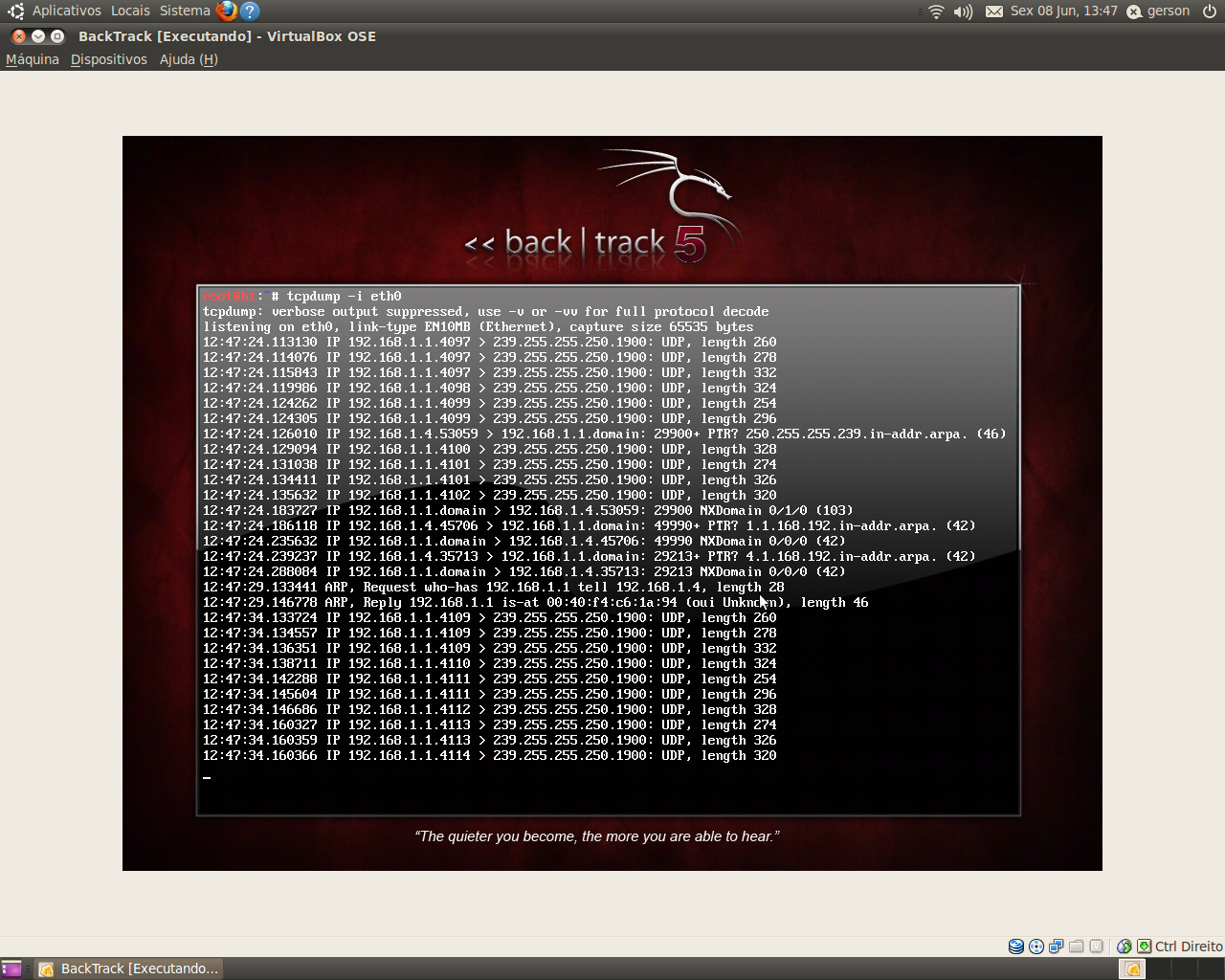Click the 'ARP, Reply 192.168.1.1 is-at' line

[x=535, y=603]
